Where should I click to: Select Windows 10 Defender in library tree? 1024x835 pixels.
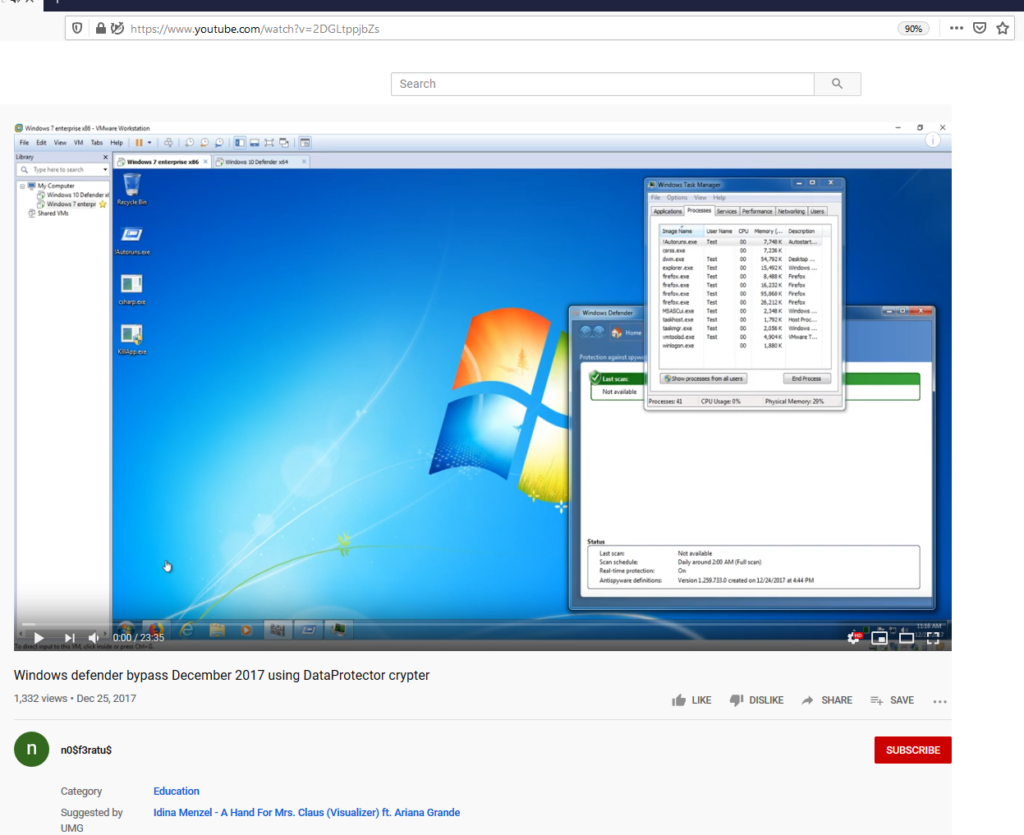73,195
